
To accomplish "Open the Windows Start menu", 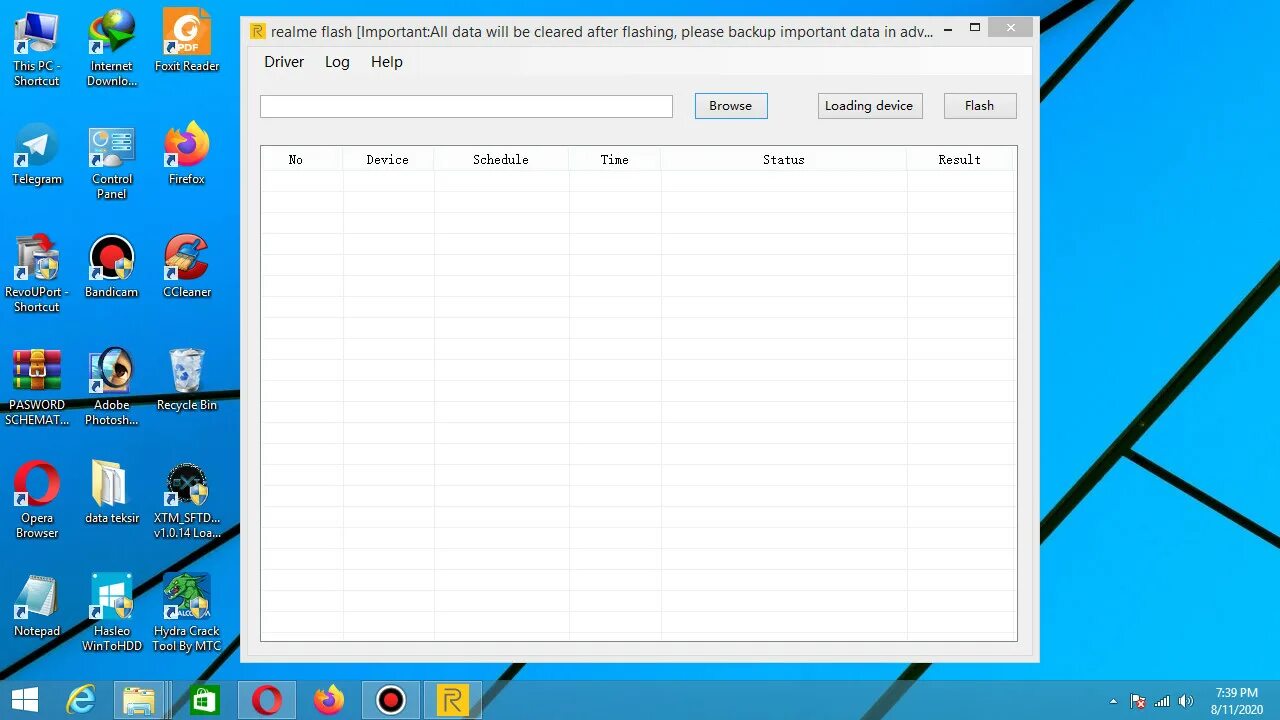I will click(x=25, y=700).
